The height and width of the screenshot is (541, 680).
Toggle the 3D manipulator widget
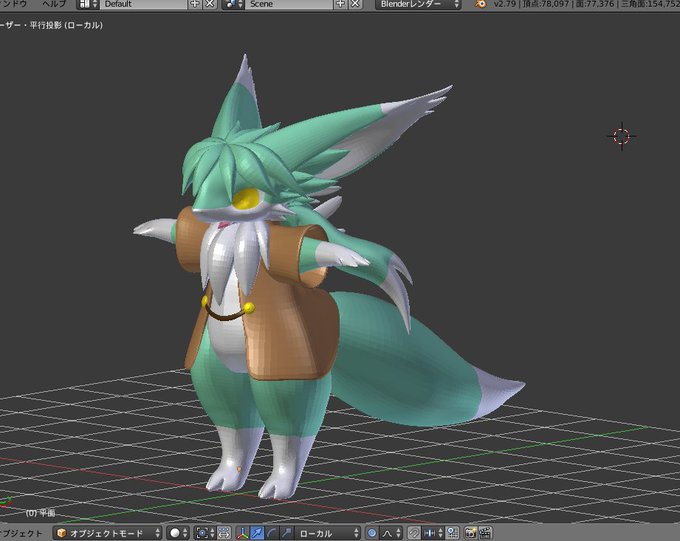242,533
